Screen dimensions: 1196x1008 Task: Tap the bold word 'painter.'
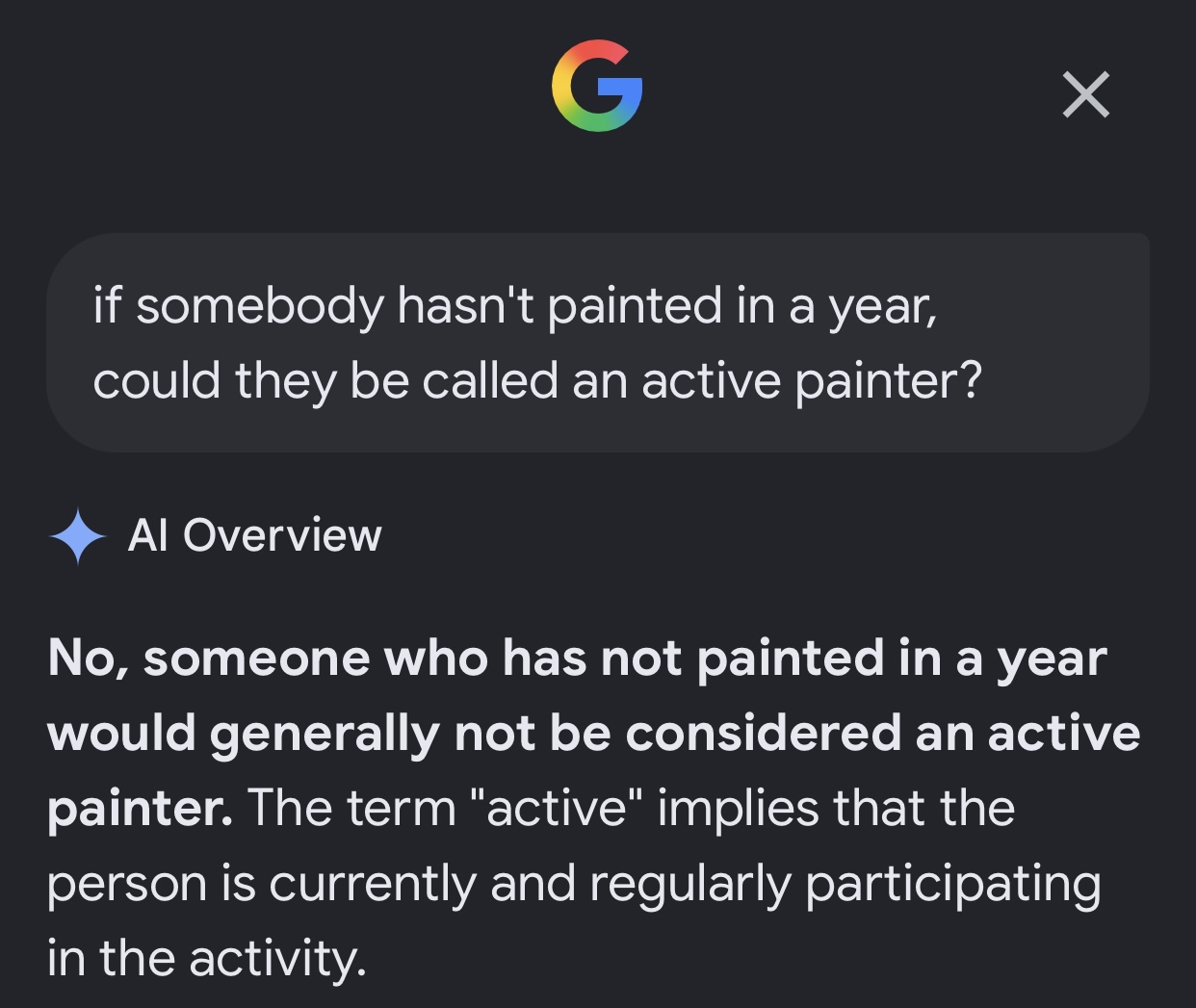(140, 809)
